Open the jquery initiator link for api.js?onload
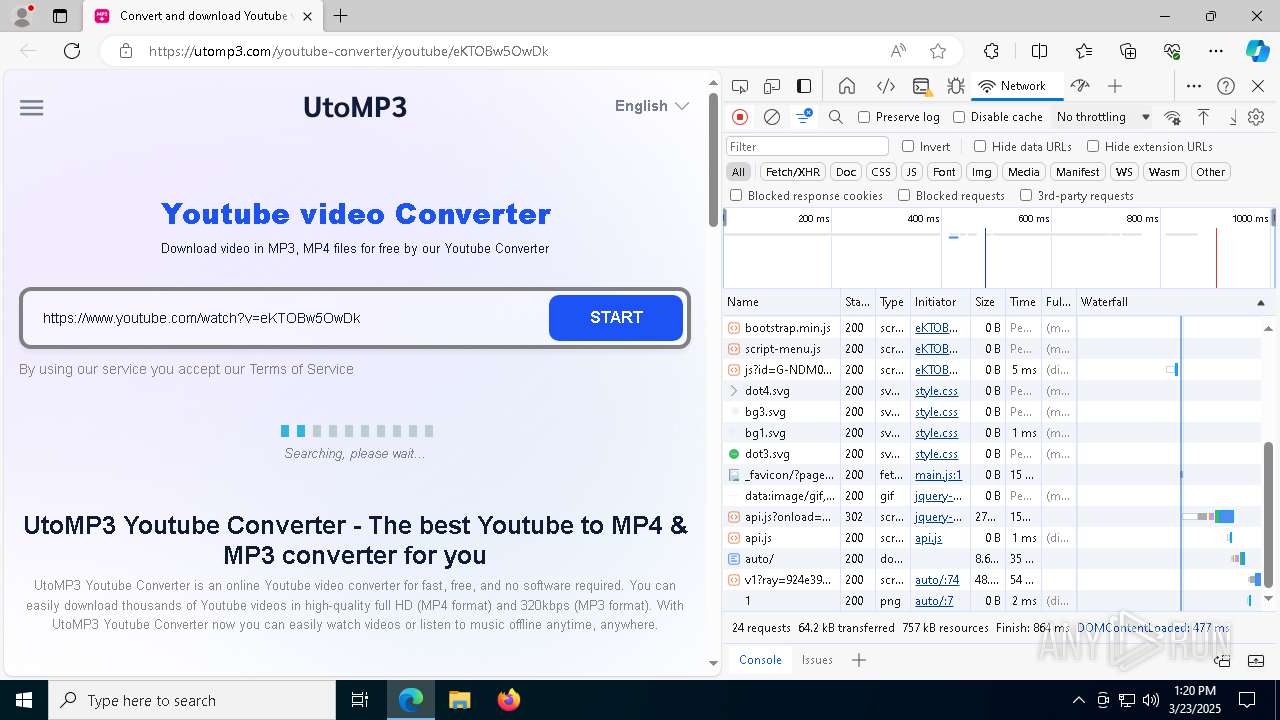1280x720 pixels. [938, 517]
